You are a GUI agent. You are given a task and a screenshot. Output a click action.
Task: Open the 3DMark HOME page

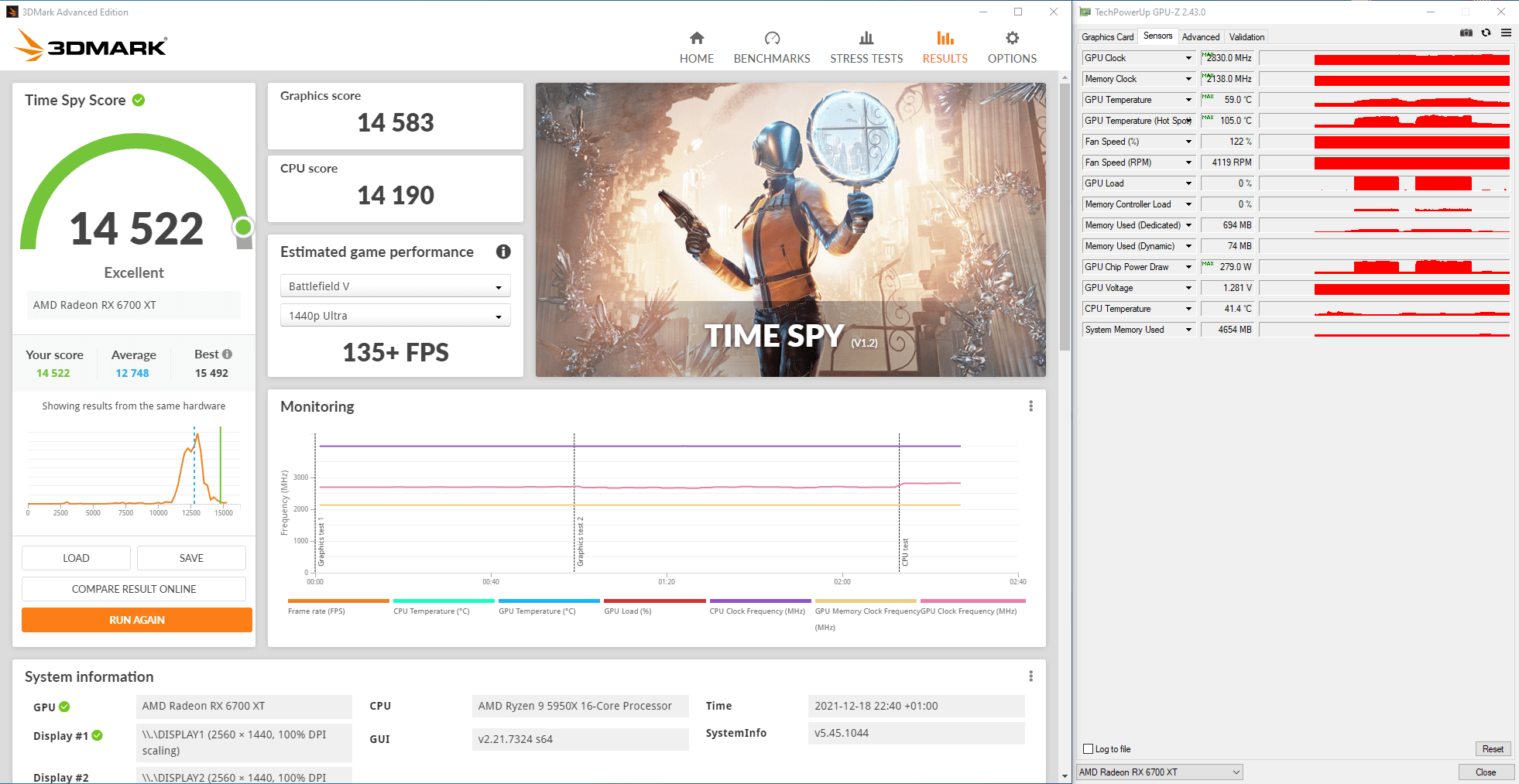(696, 48)
